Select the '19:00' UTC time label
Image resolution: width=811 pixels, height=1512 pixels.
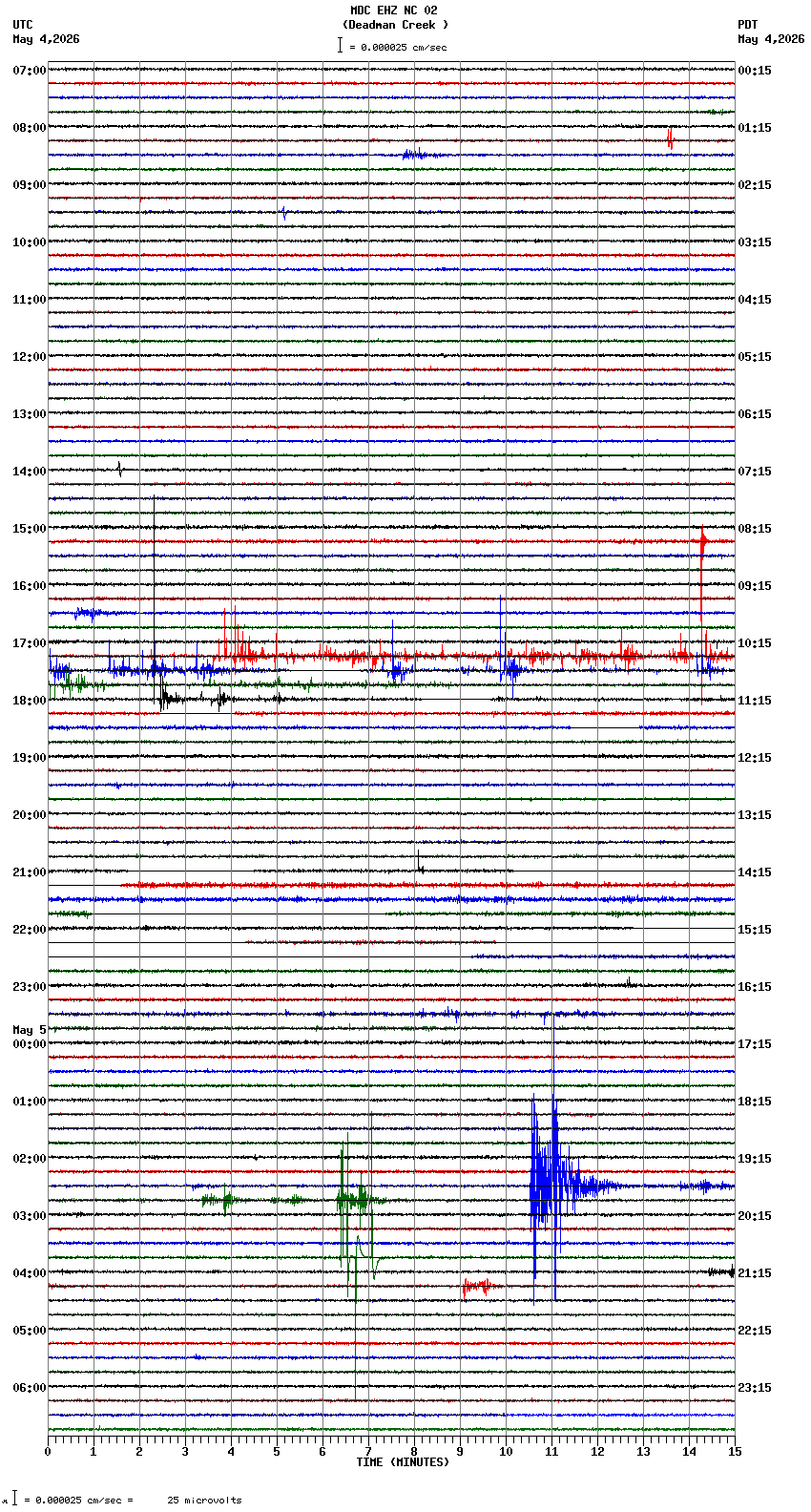(29, 758)
